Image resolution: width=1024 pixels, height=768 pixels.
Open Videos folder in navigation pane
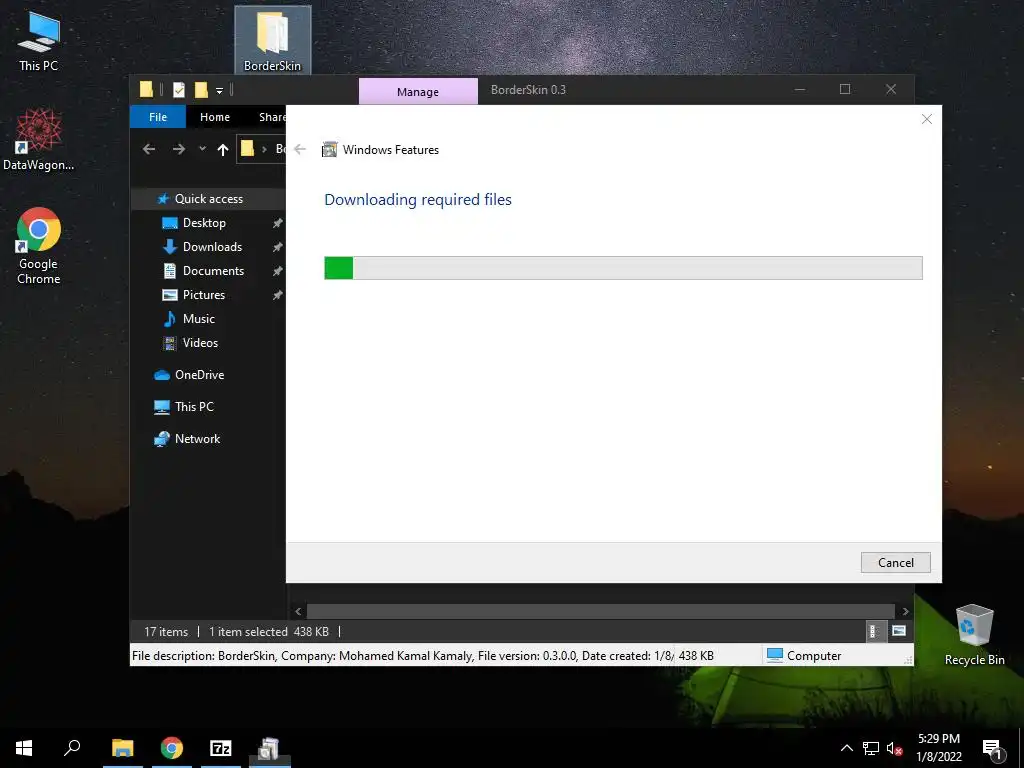tap(200, 343)
